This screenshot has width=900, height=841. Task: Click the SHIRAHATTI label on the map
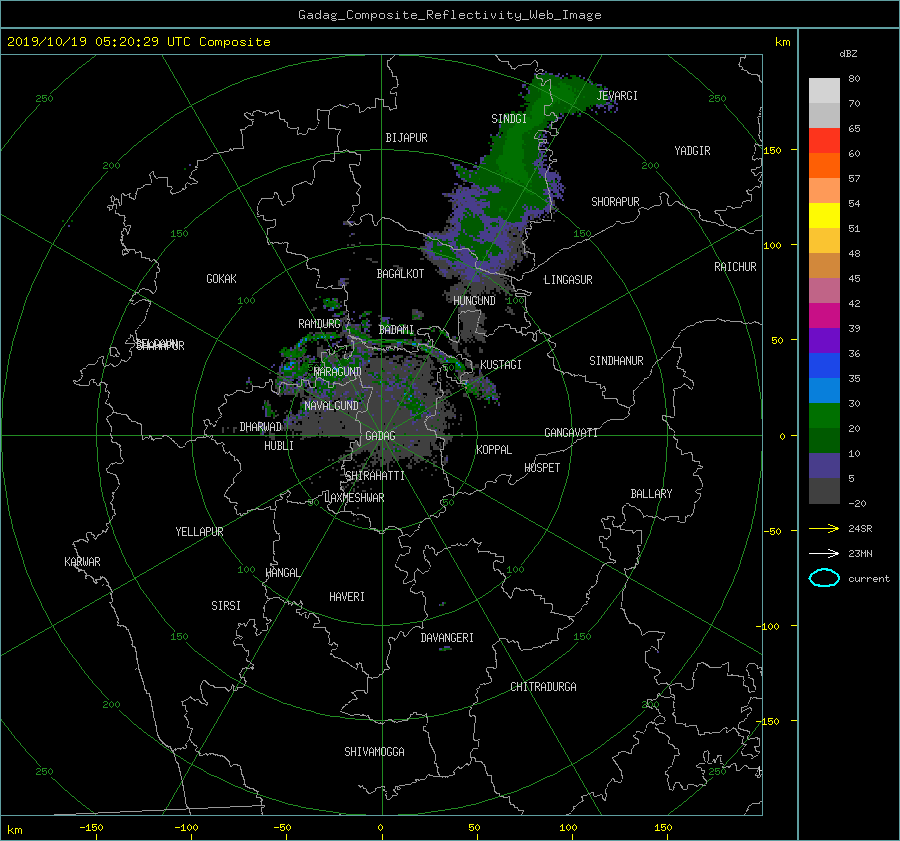[x=375, y=476]
